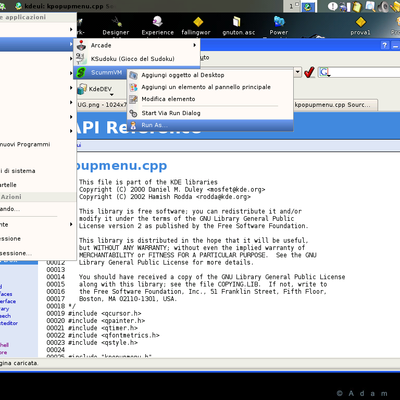
Task: Click the 'ando...' run command entry
Action: tap(37, 209)
